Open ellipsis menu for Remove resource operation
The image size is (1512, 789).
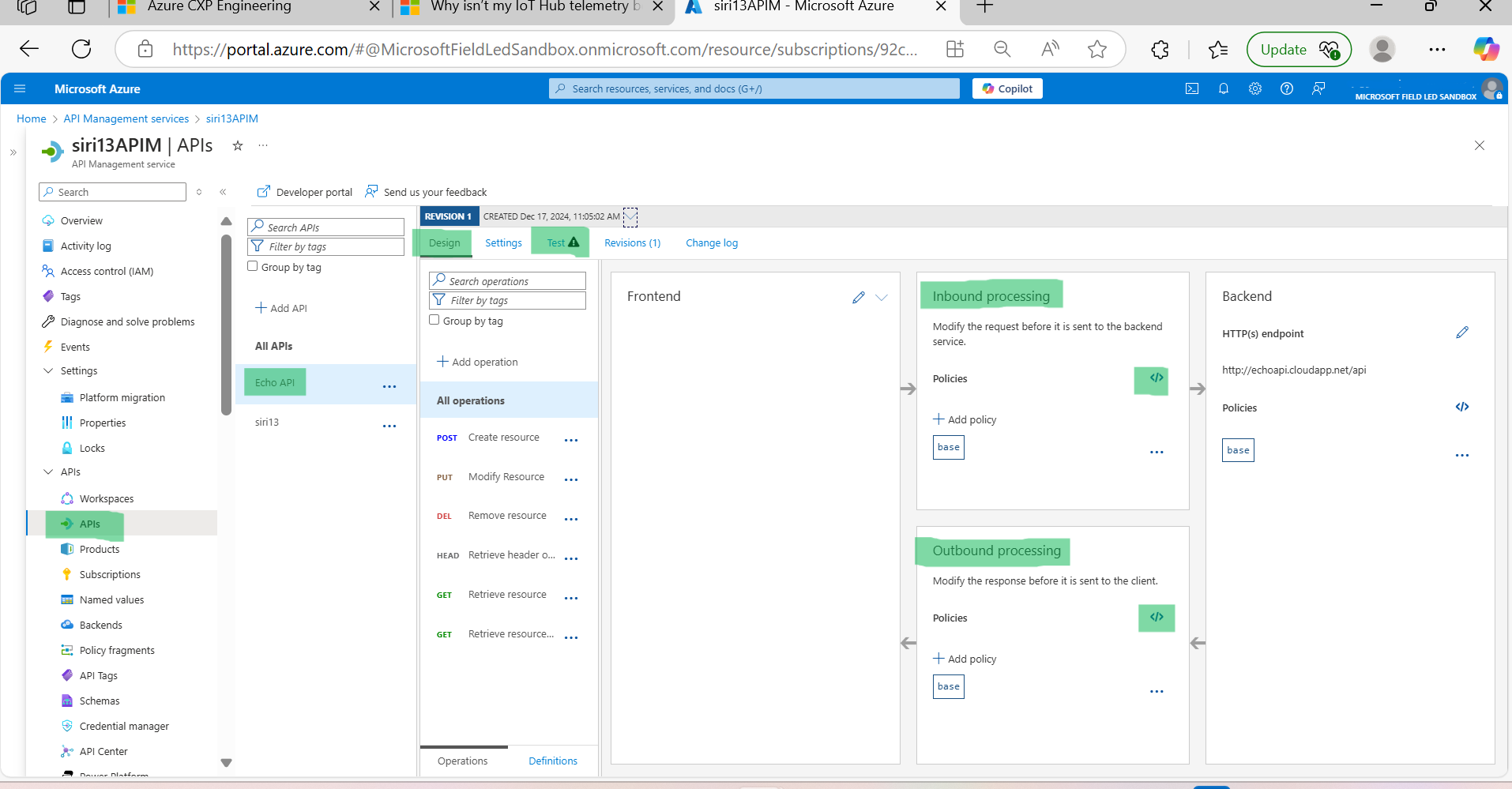[571, 519]
